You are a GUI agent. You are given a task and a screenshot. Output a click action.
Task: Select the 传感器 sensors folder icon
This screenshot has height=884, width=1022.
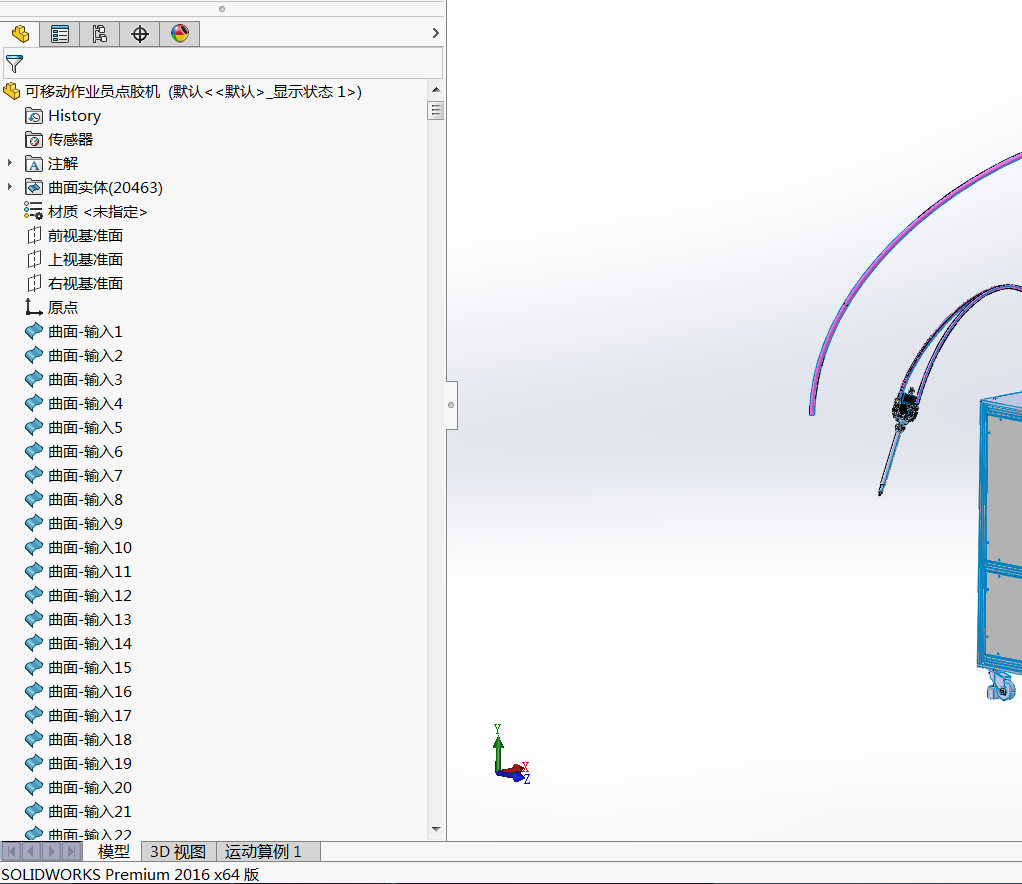point(34,140)
